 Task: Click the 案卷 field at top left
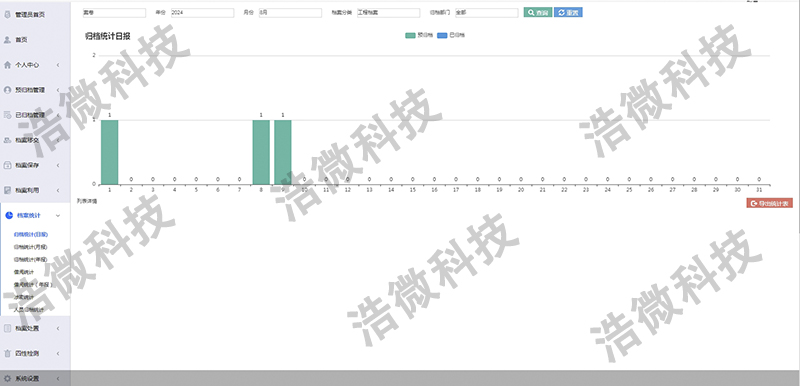pos(114,13)
